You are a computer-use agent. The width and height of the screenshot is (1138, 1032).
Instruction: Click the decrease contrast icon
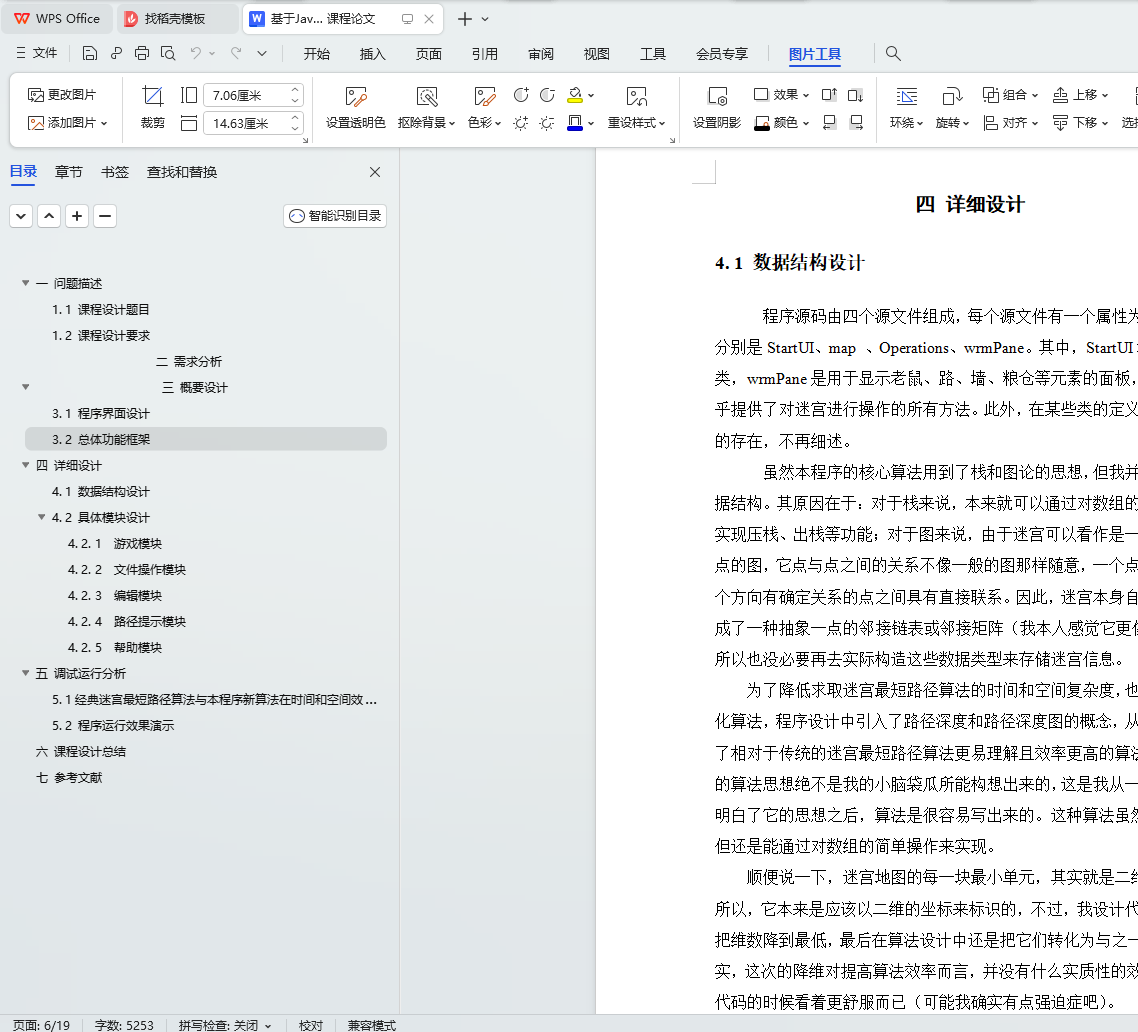pos(547,95)
